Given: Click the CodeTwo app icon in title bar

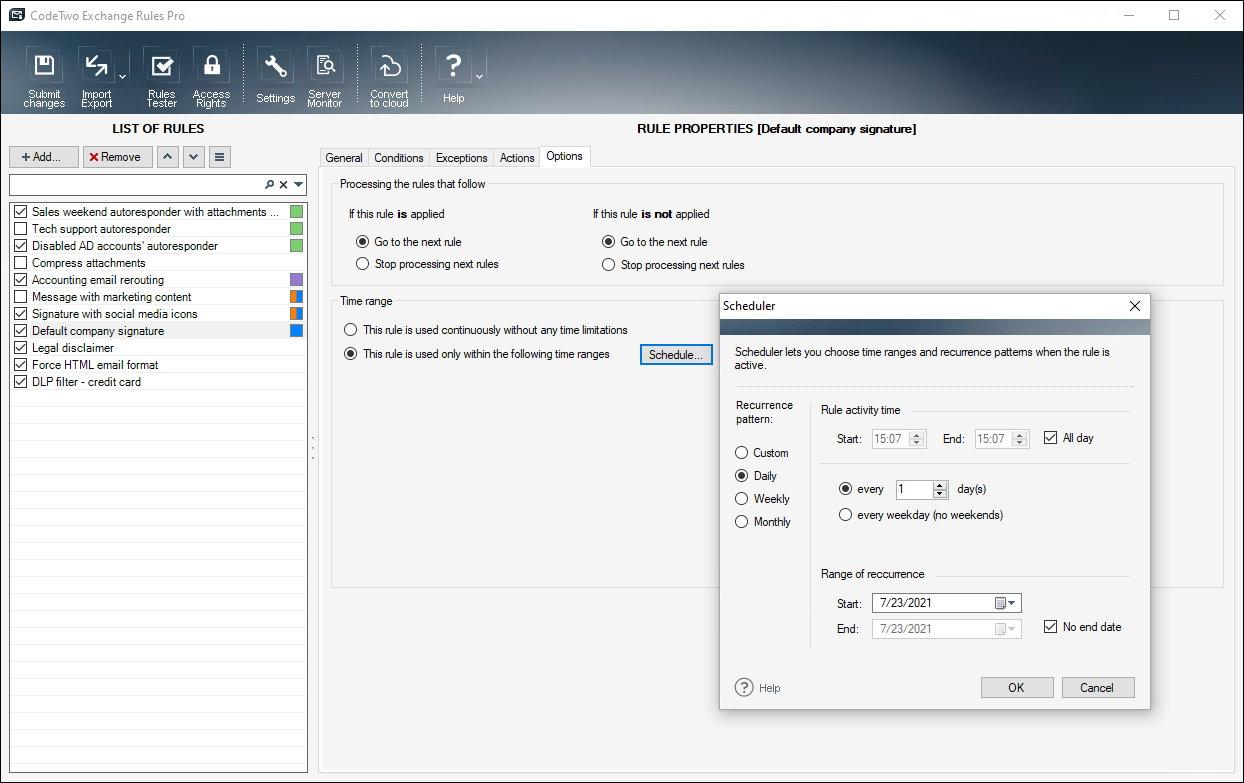Looking at the screenshot, I should coord(17,16).
